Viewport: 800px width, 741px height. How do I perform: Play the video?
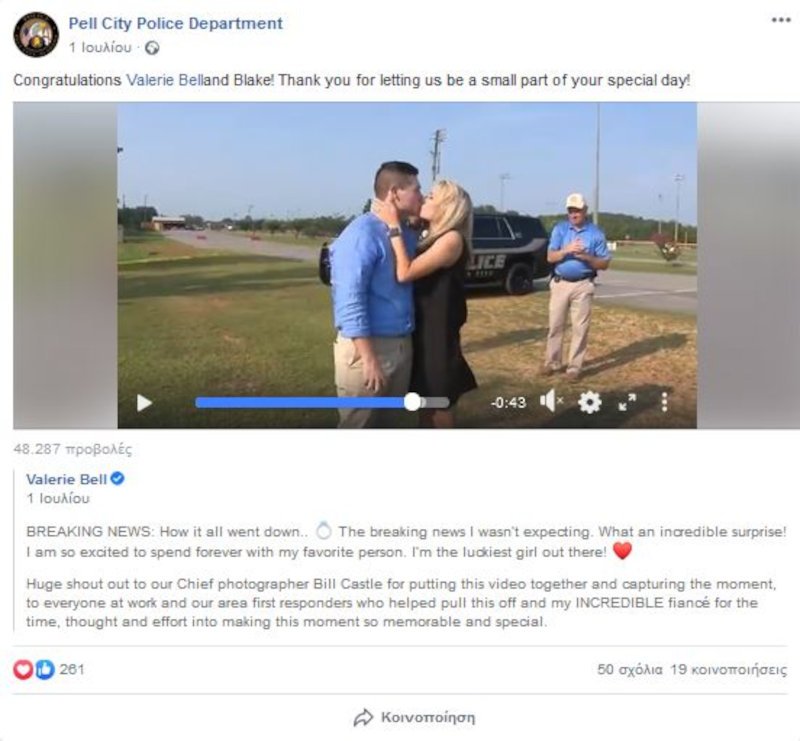click(144, 403)
